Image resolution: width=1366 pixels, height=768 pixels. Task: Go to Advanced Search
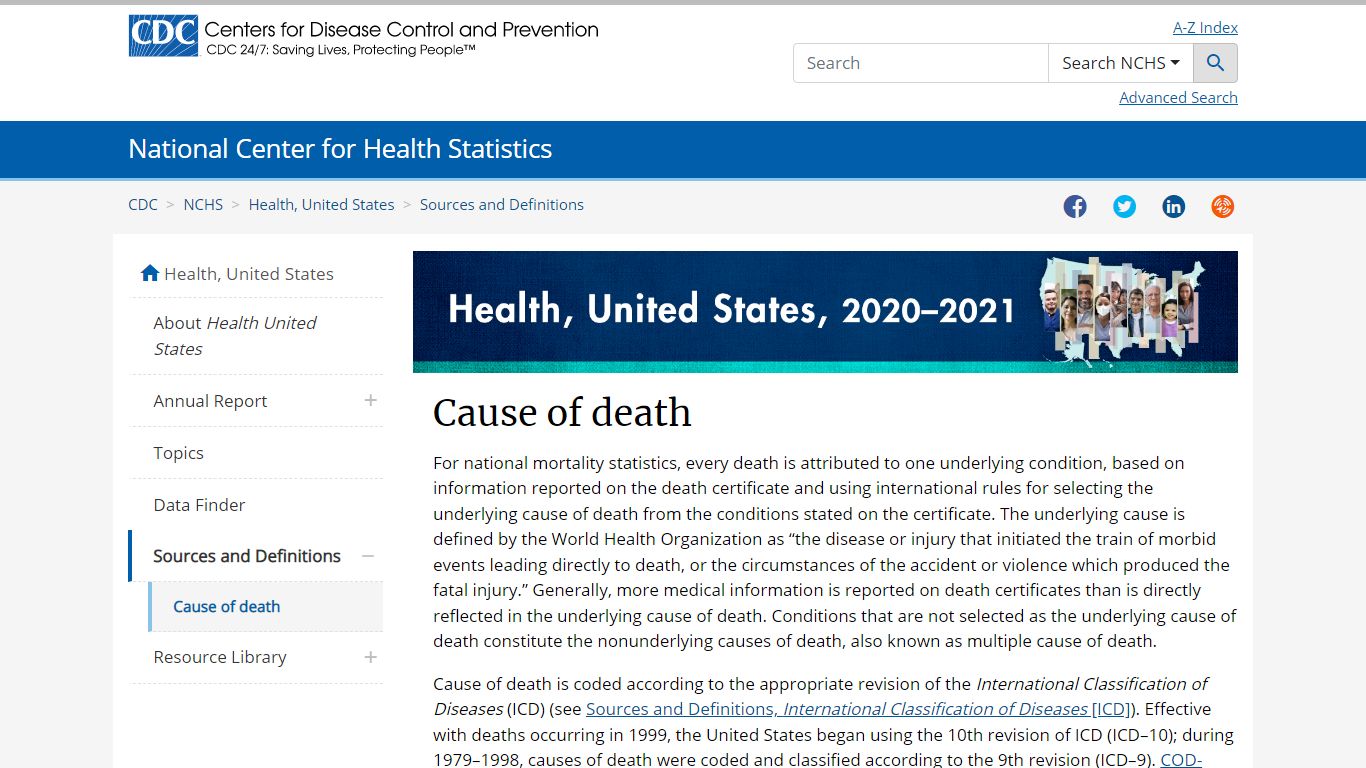point(1178,97)
